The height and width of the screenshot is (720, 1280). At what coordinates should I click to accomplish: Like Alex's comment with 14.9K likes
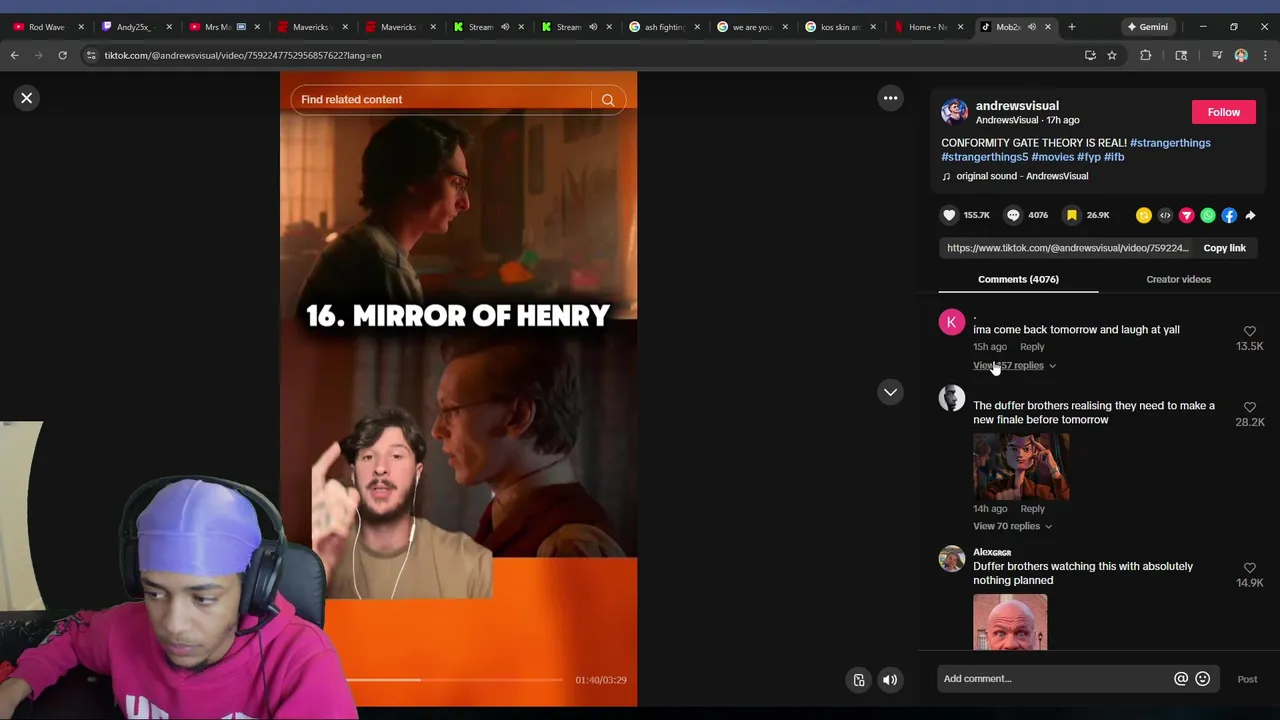click(x=1250, y=568)
